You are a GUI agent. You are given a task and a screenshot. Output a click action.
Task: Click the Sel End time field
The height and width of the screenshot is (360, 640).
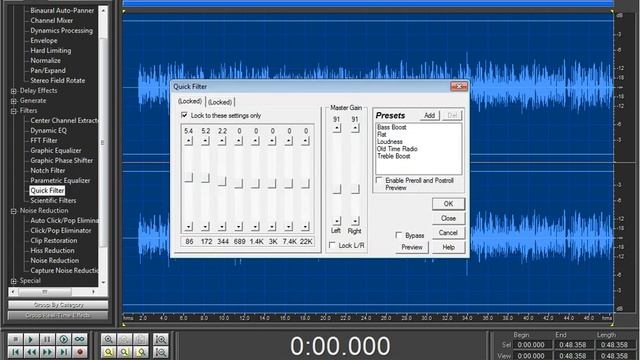pos(573,345)
